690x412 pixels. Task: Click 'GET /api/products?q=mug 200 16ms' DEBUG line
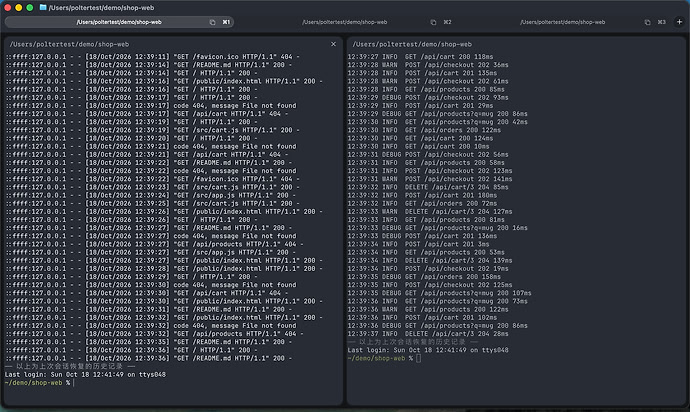click(437, 228)
